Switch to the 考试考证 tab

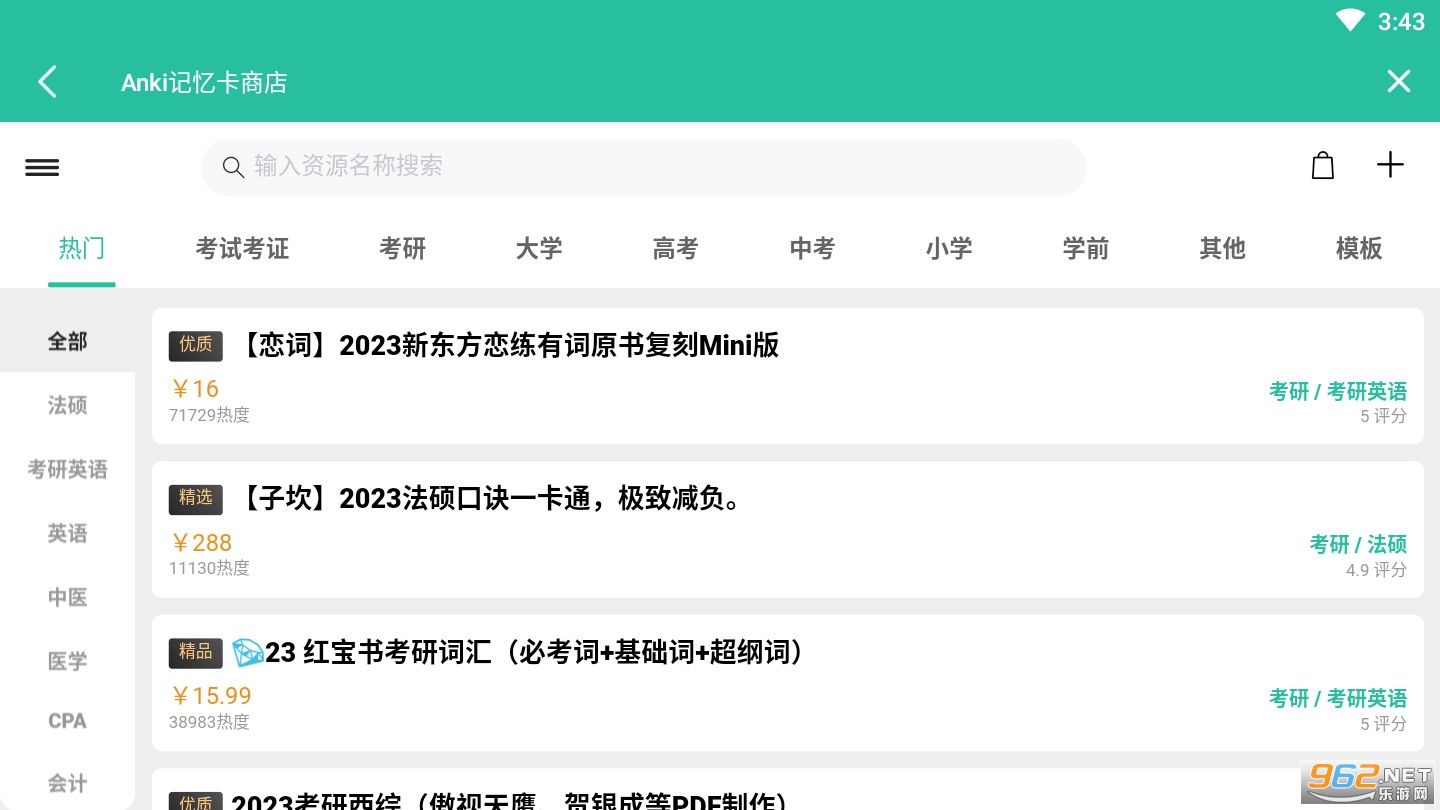point(242,248)
